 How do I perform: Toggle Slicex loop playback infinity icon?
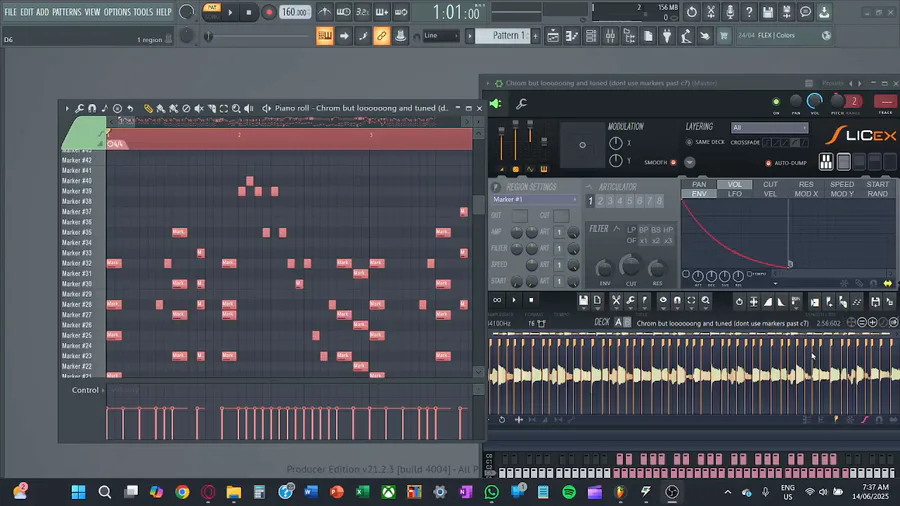coord(496,300)
